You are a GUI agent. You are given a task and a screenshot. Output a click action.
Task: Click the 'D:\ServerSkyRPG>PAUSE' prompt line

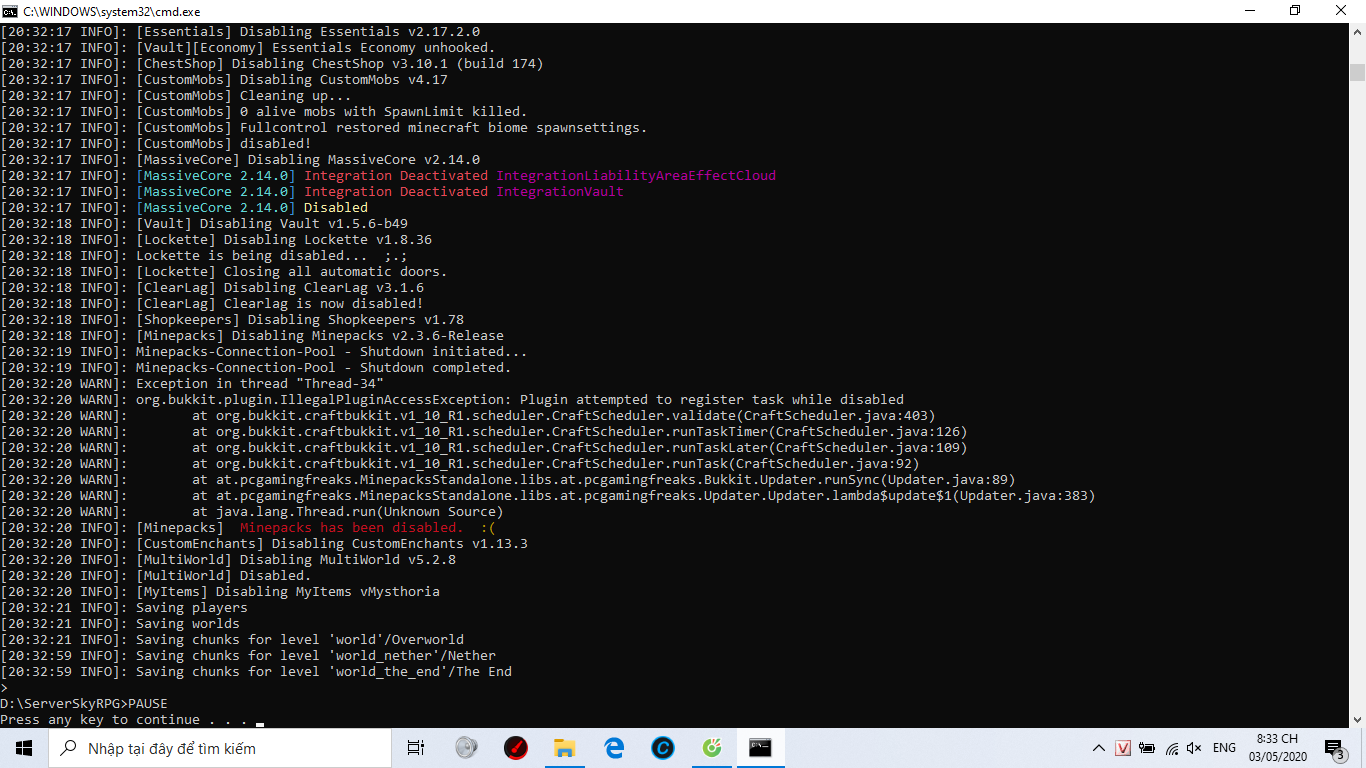point(84,703)
